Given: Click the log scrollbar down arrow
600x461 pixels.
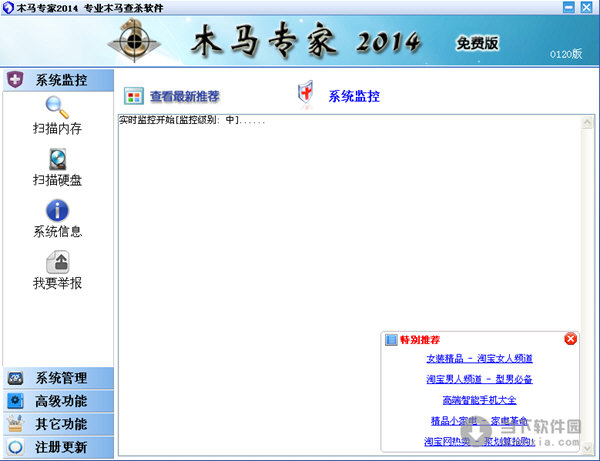Looking at the screenshot, I should tap(587, 448).
